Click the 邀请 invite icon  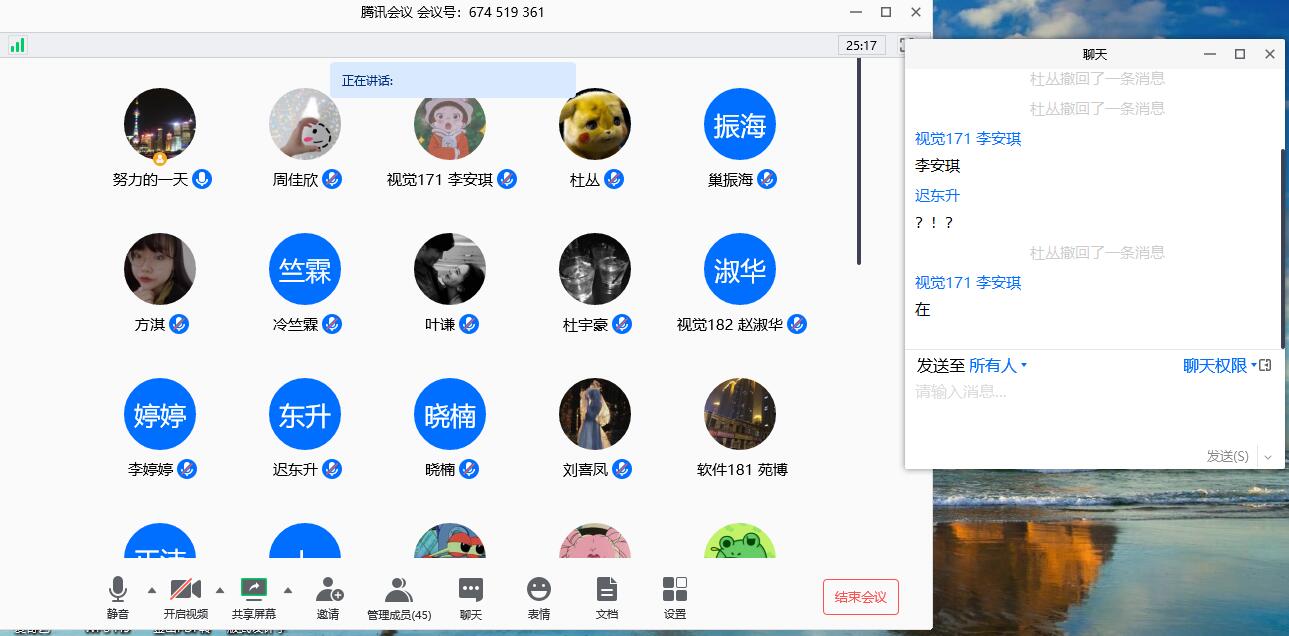click(x=328, y=597)
